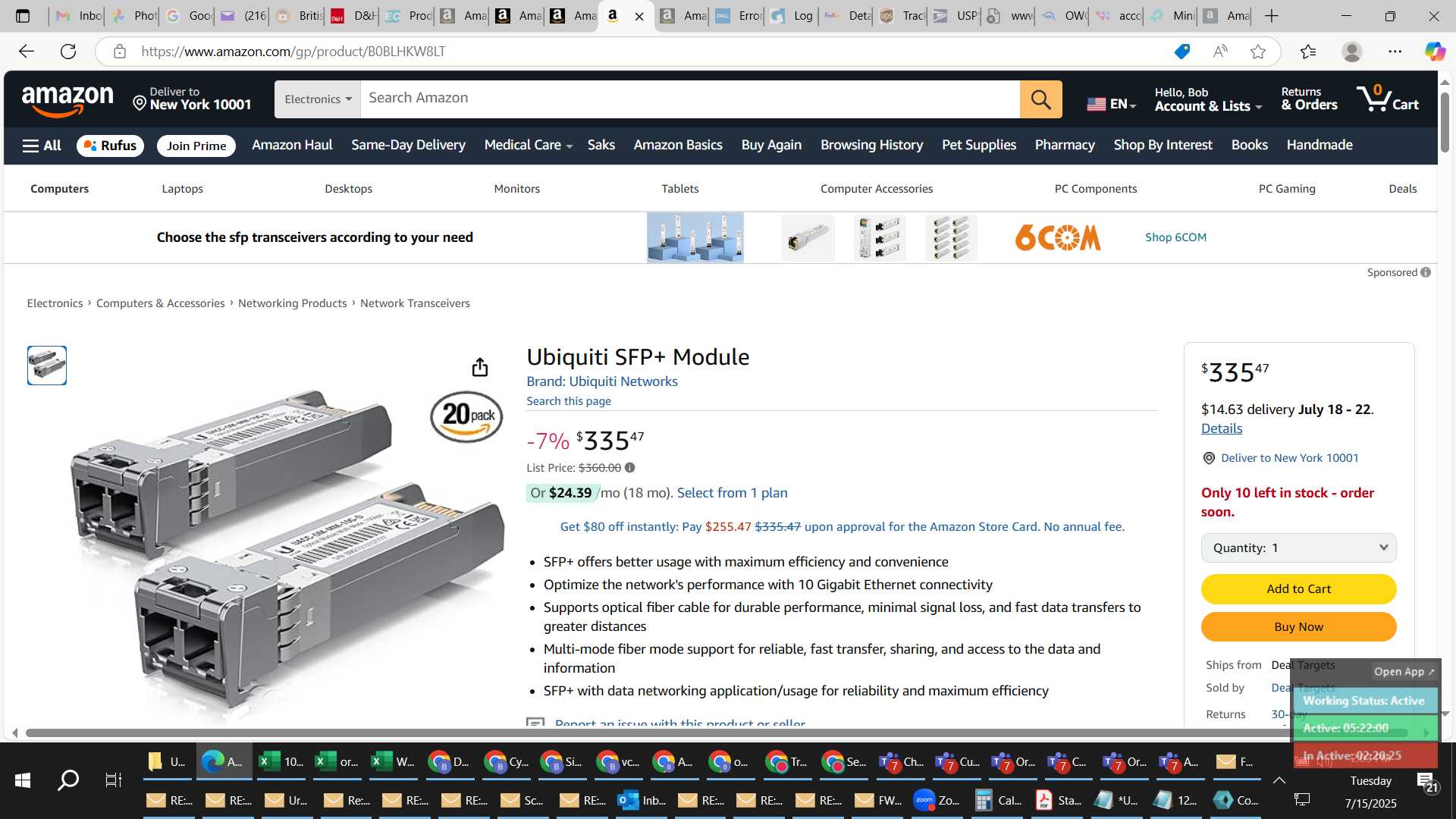Click the Amazon logo

pos(67,100)
